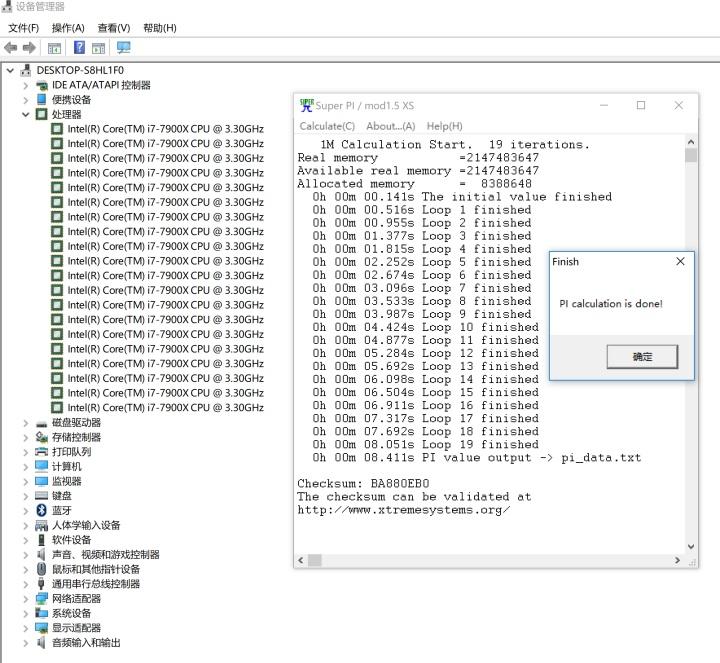
Task: Select the network adapters (网络适配器) icon
Action: coord(41,599)
